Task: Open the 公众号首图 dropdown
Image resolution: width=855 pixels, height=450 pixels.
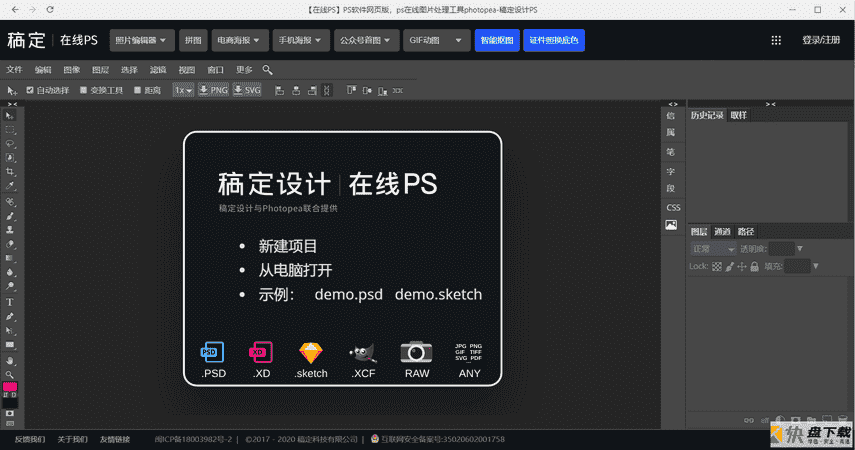Action: [366, 40]
